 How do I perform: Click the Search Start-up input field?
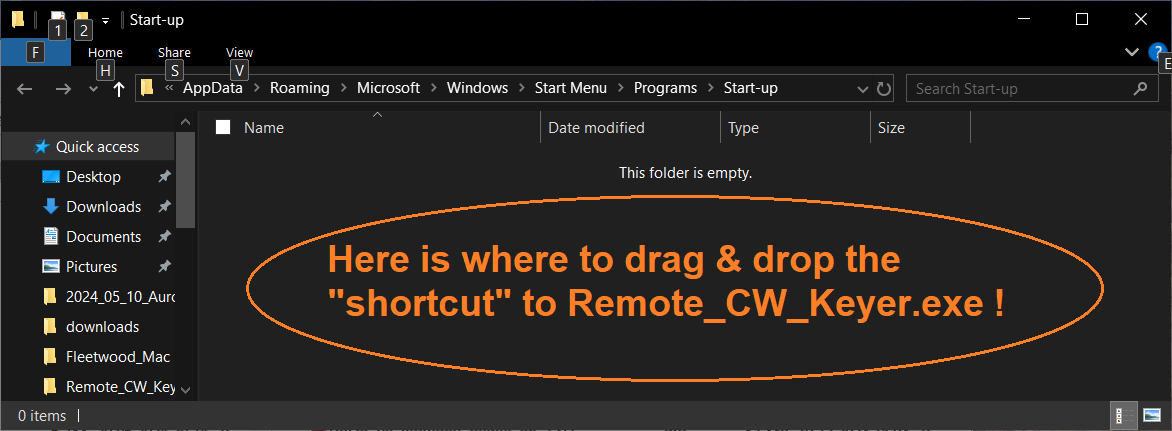click(x=1020, y=89)
